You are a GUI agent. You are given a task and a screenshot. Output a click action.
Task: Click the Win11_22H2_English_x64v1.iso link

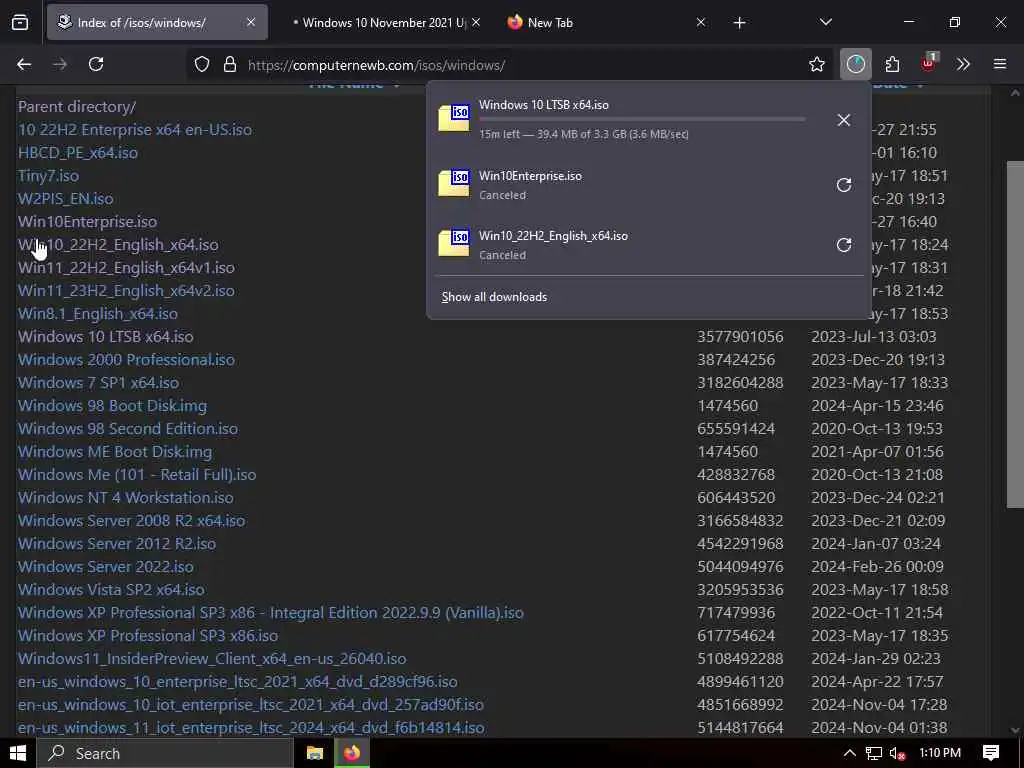(126, 268)
